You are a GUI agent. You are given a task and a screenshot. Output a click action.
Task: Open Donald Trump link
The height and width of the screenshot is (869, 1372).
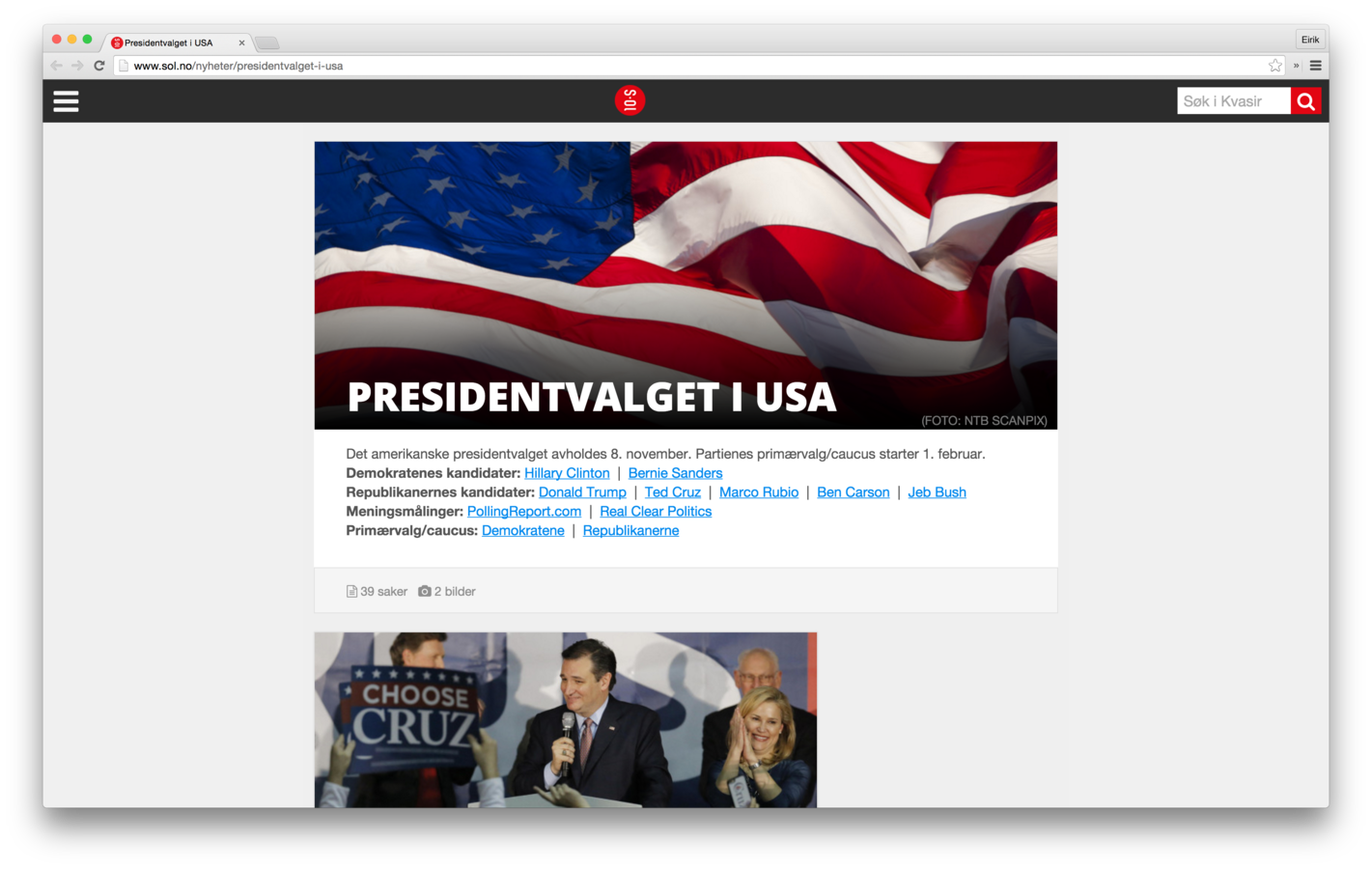[x=582, y=492]
